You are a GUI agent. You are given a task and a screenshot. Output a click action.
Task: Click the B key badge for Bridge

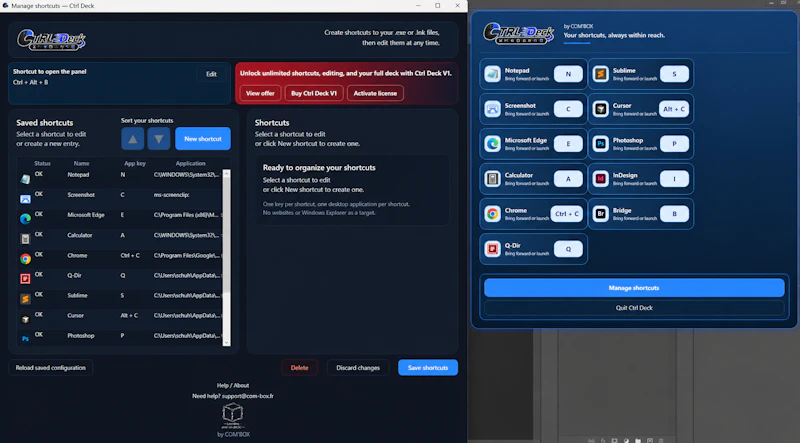[674, 214]
